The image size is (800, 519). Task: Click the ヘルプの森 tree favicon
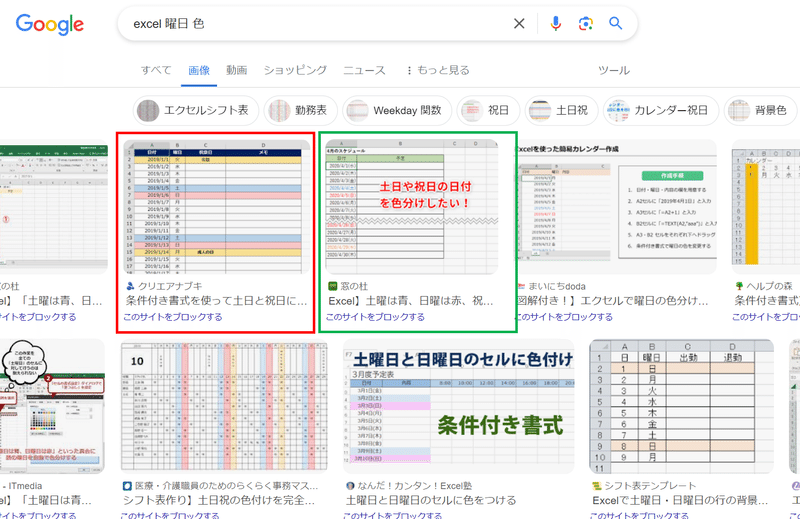coord(739,286)
